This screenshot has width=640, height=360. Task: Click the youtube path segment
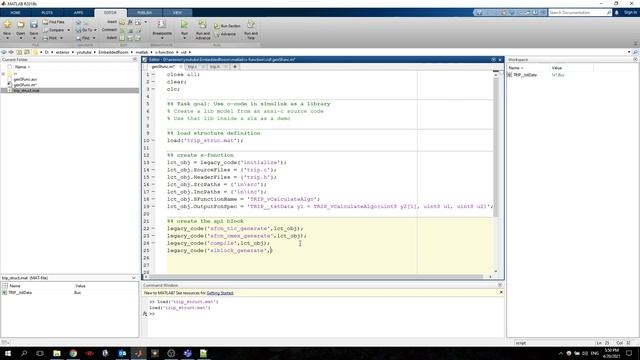pyautogui.click(x=84, y=52)
